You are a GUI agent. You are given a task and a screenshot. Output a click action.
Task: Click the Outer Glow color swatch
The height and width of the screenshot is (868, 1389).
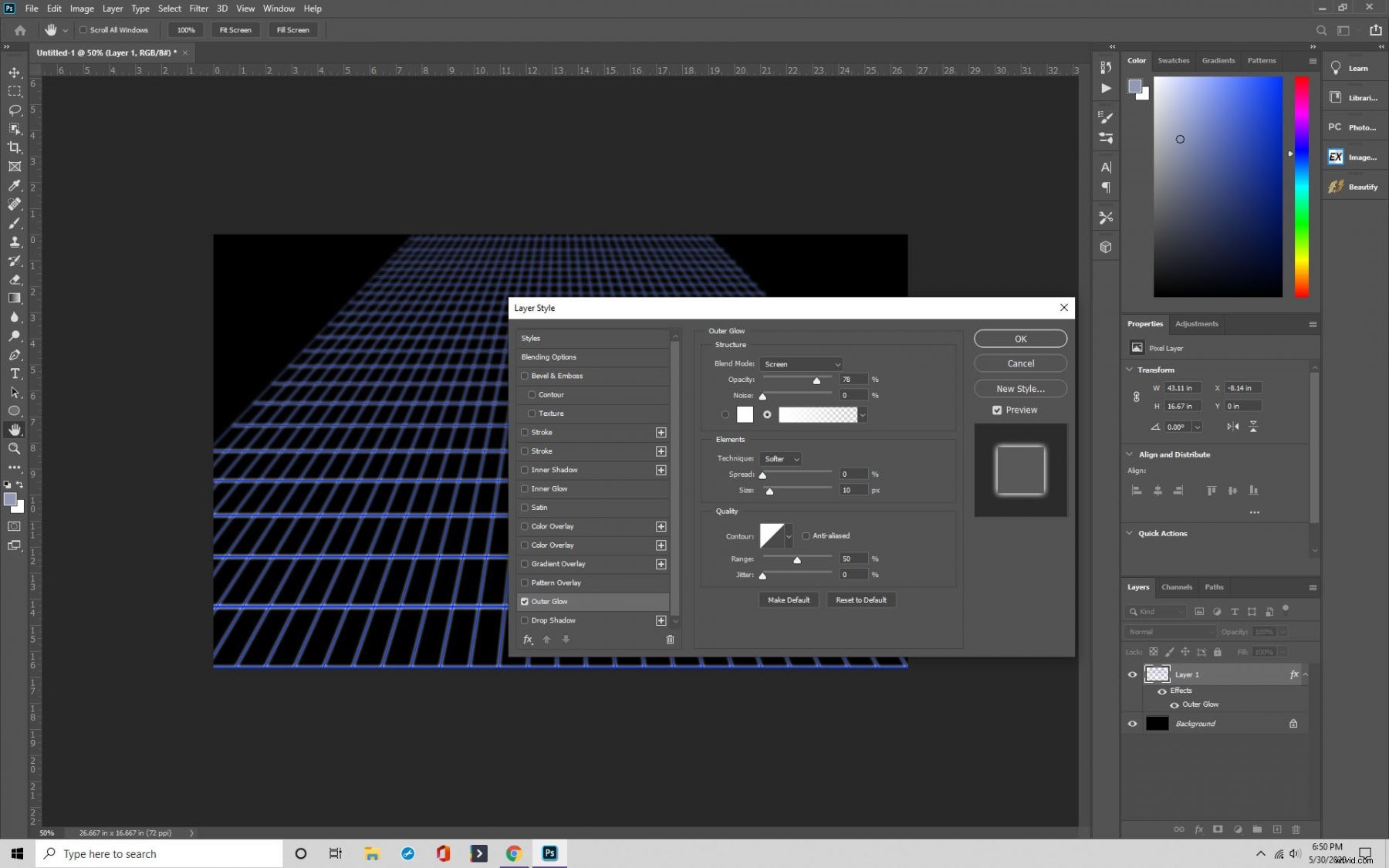click(744, 414)
